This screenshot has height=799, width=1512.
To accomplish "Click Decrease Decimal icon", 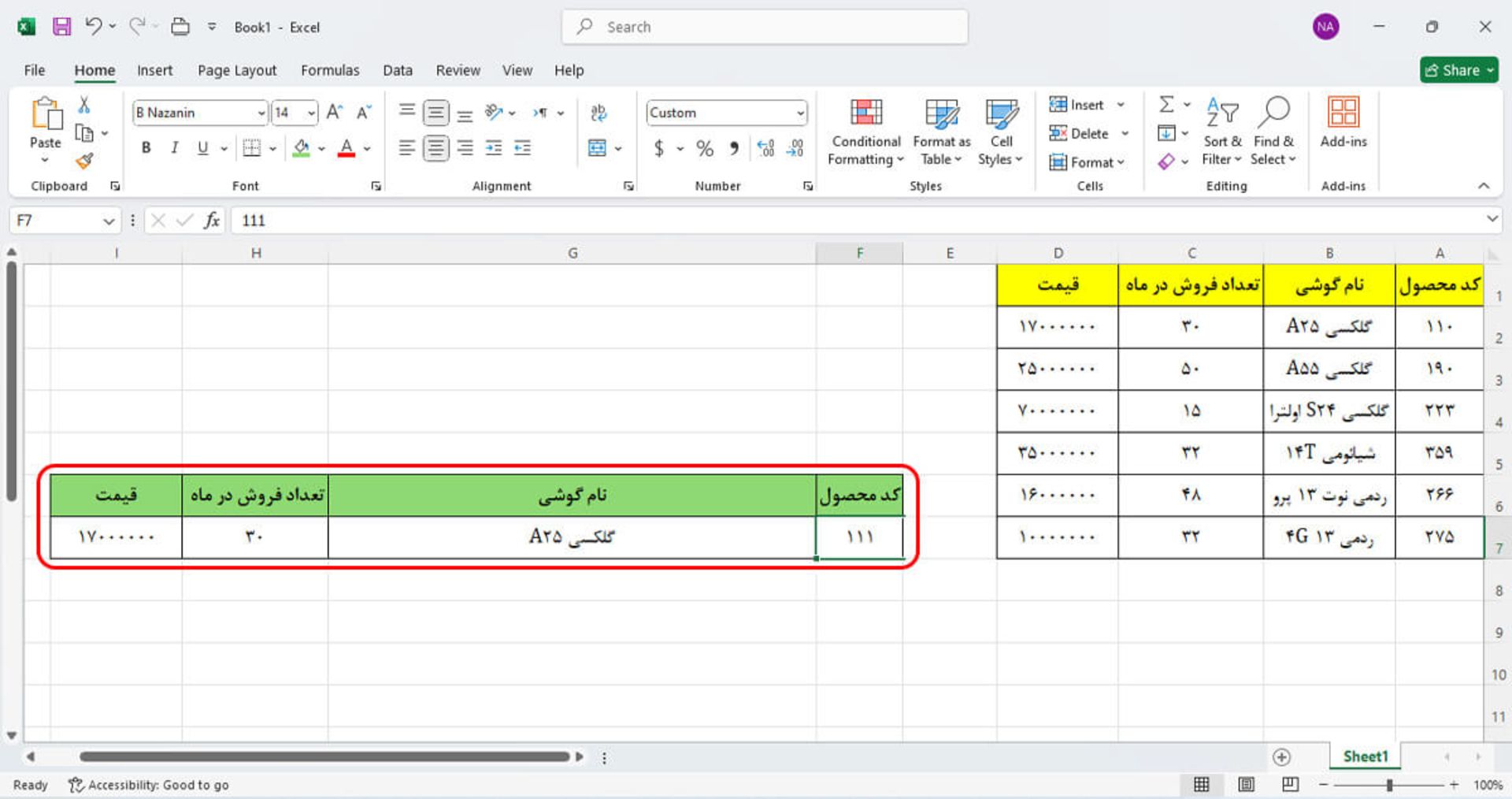I will tap(795, 148).
